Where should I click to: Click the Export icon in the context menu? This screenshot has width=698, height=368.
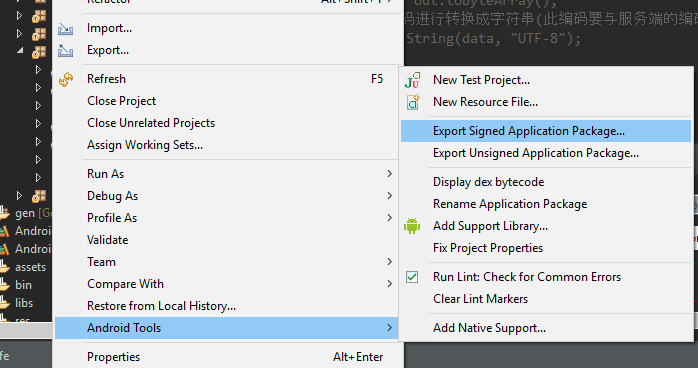click(65, 51)
